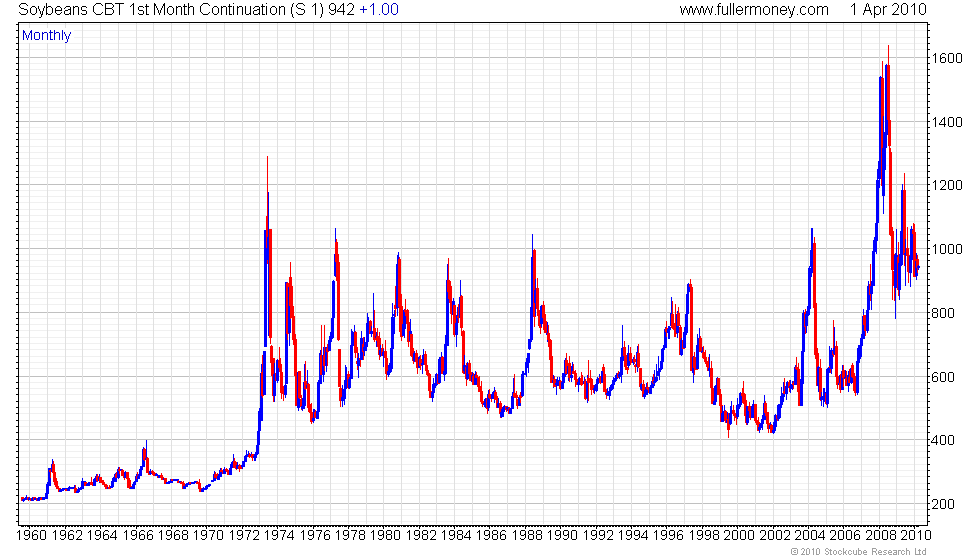Click the 800 price axis label
The image size is (980, 560).
tap(943, 313)
